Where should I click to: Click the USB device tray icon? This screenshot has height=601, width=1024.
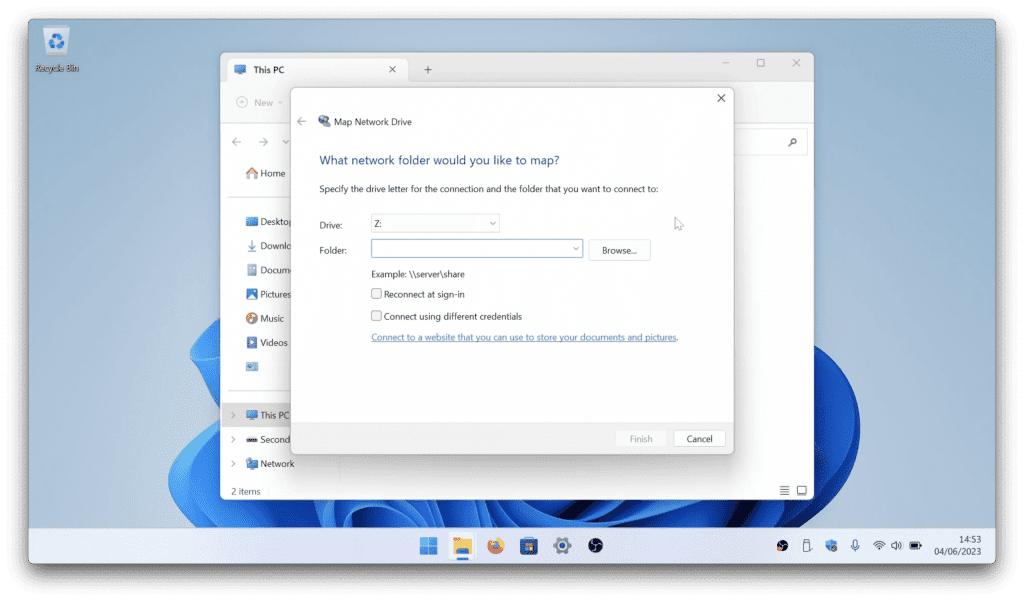tap(807, 545)
